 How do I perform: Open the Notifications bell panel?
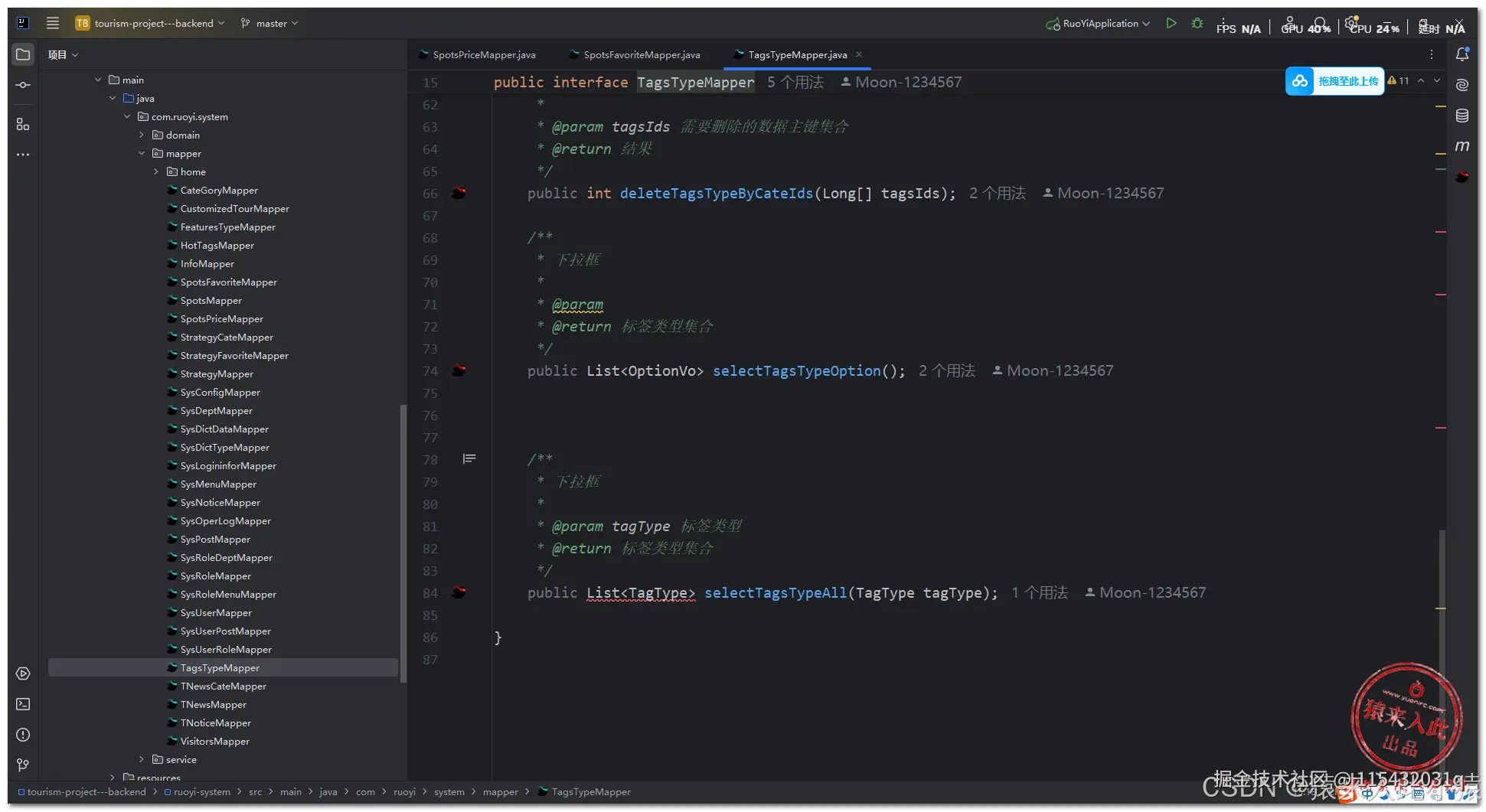tap(1462, 54)
